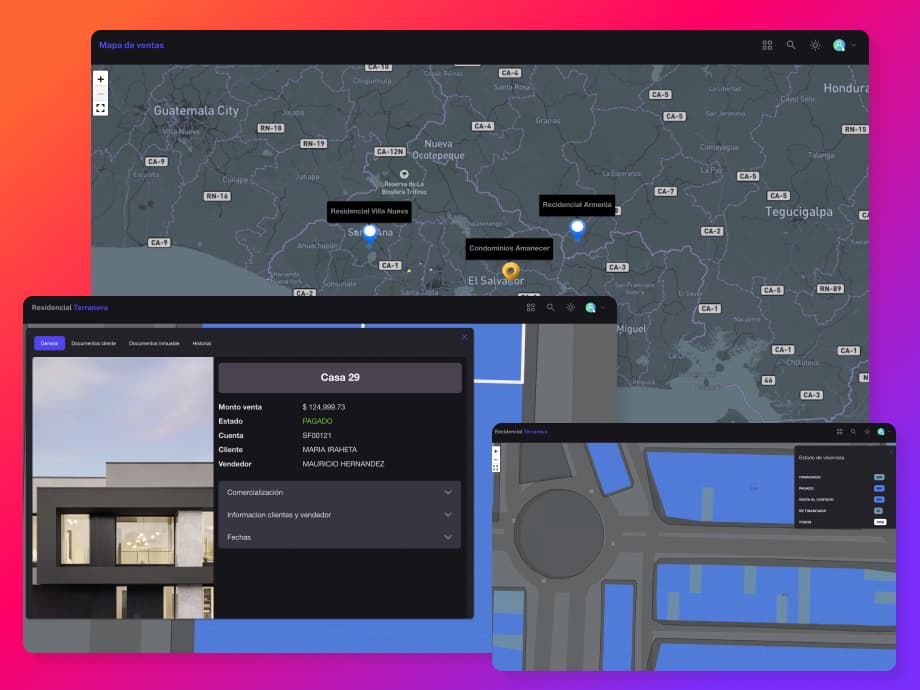The image size is (920, 690).
Task: Switch to the Documentos inmueble tab
Action: (154, 343)
